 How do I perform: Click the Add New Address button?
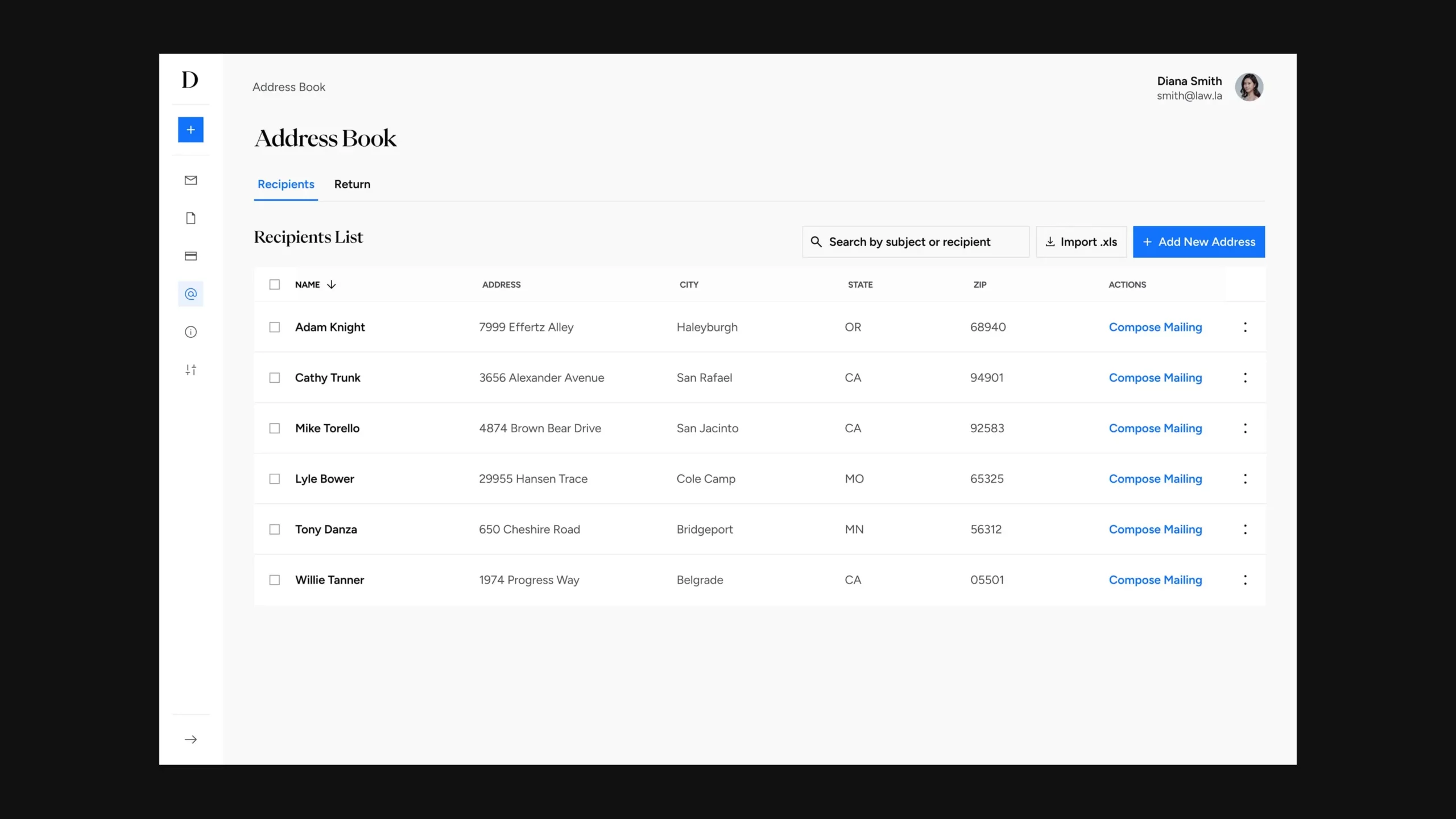point(1199,242)
